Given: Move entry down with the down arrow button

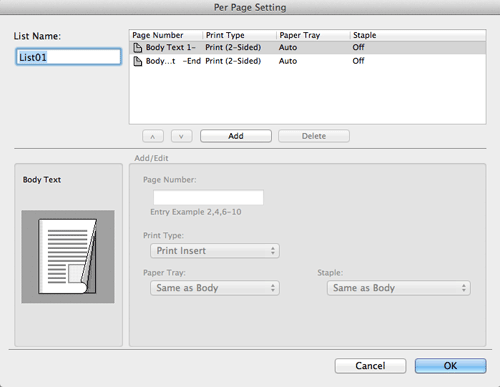Looking at the screenshot, I should (x=181, y=136).
